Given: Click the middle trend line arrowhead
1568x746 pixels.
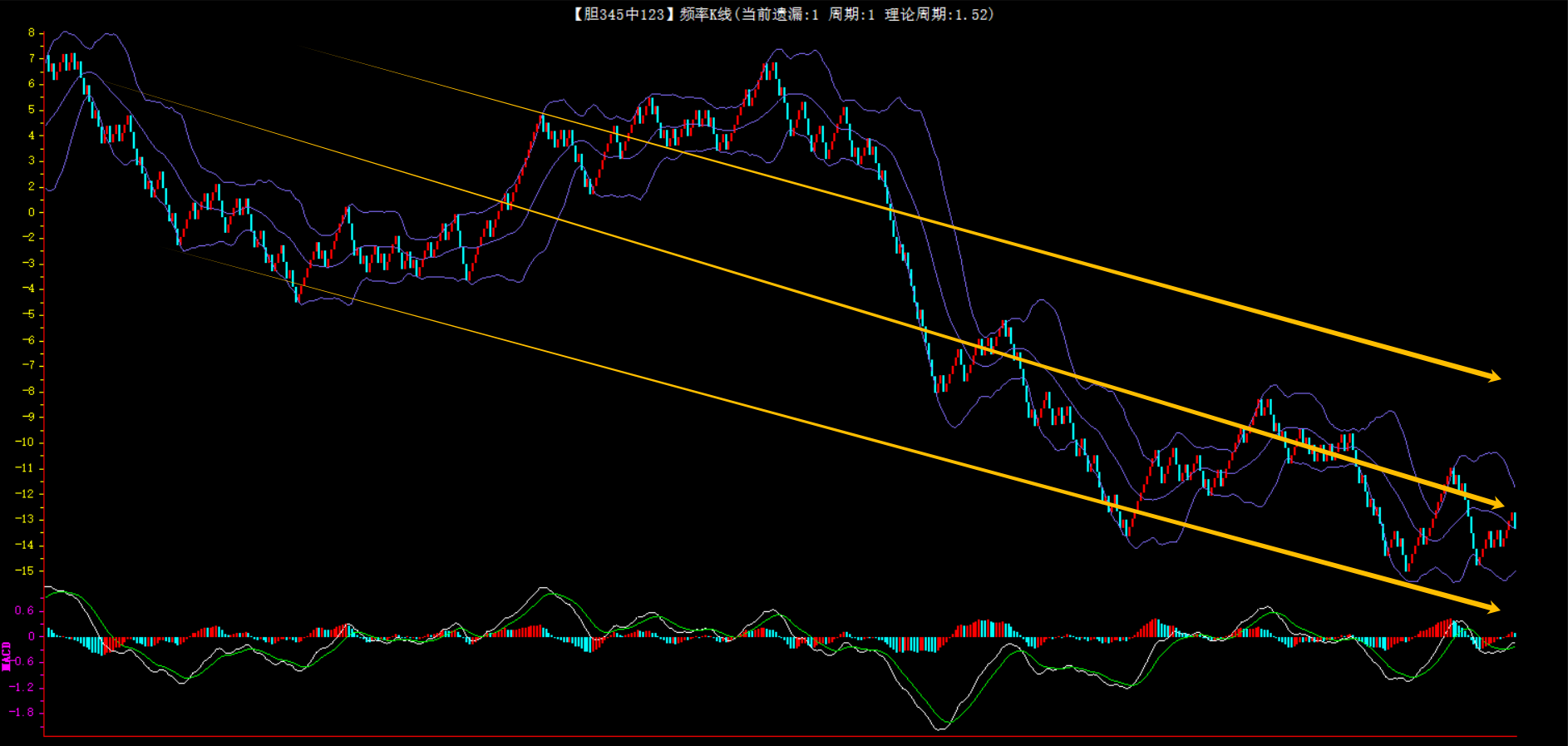Looking at the screenshot, I should [1497, 503].
